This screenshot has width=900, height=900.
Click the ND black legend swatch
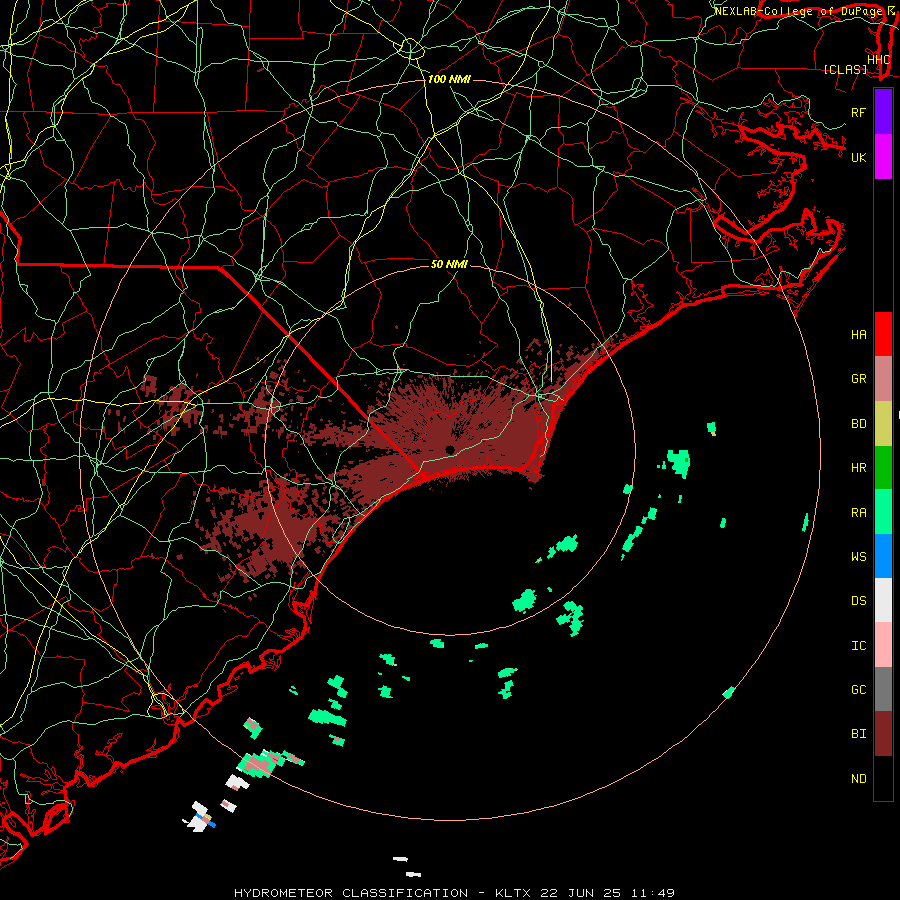click(883, 778)
